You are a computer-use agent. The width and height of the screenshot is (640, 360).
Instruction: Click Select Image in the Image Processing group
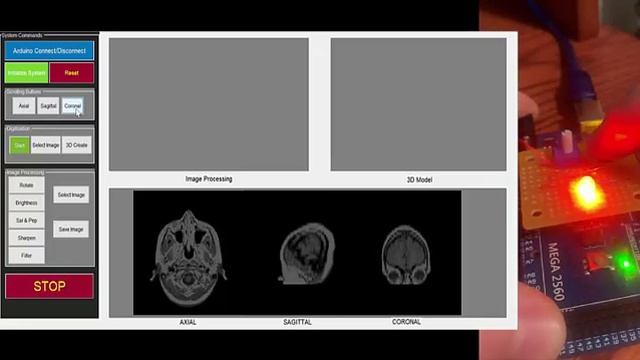pyautogui.click(x=71, y=195)
